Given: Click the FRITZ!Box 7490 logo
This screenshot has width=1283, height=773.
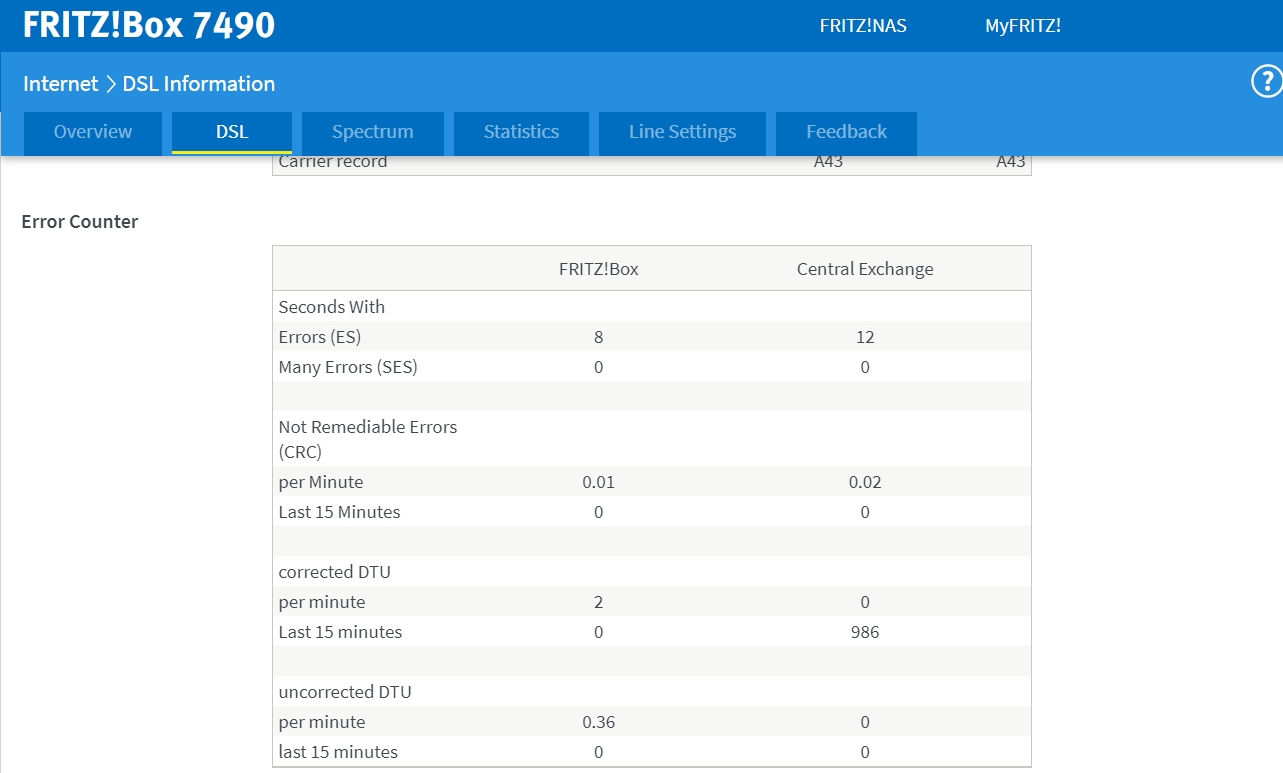Looking at the screenshot, I should click(149, 25).
